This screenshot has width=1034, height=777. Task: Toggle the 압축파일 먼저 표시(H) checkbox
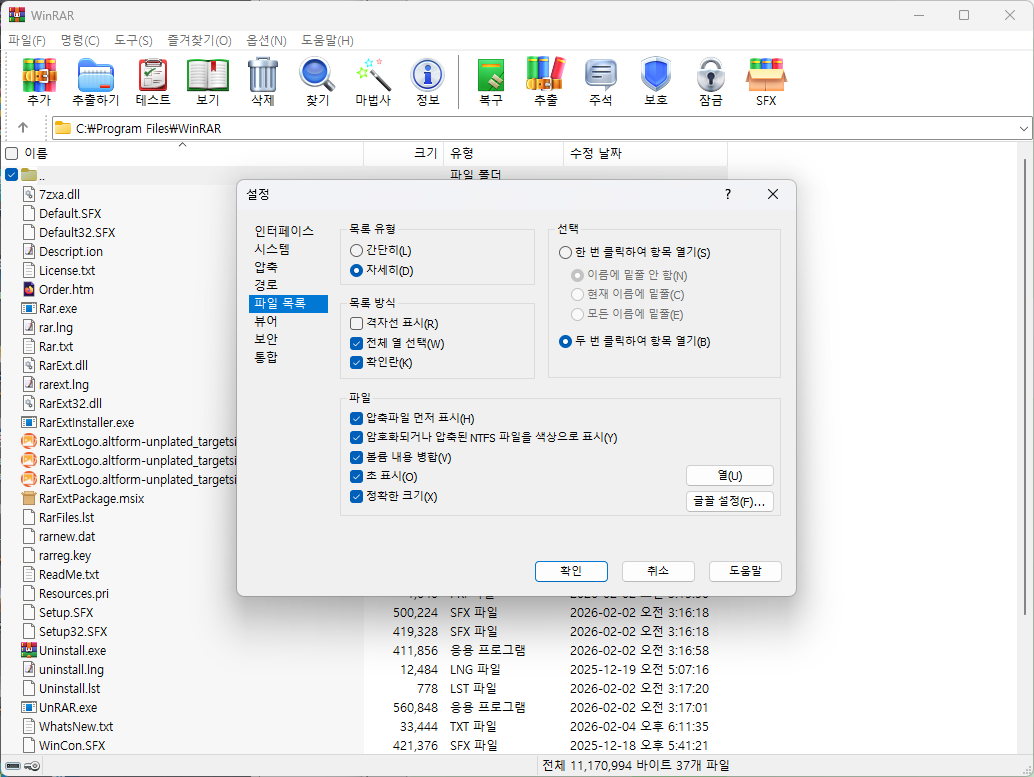pyautogui.click(x=357, y=418)
